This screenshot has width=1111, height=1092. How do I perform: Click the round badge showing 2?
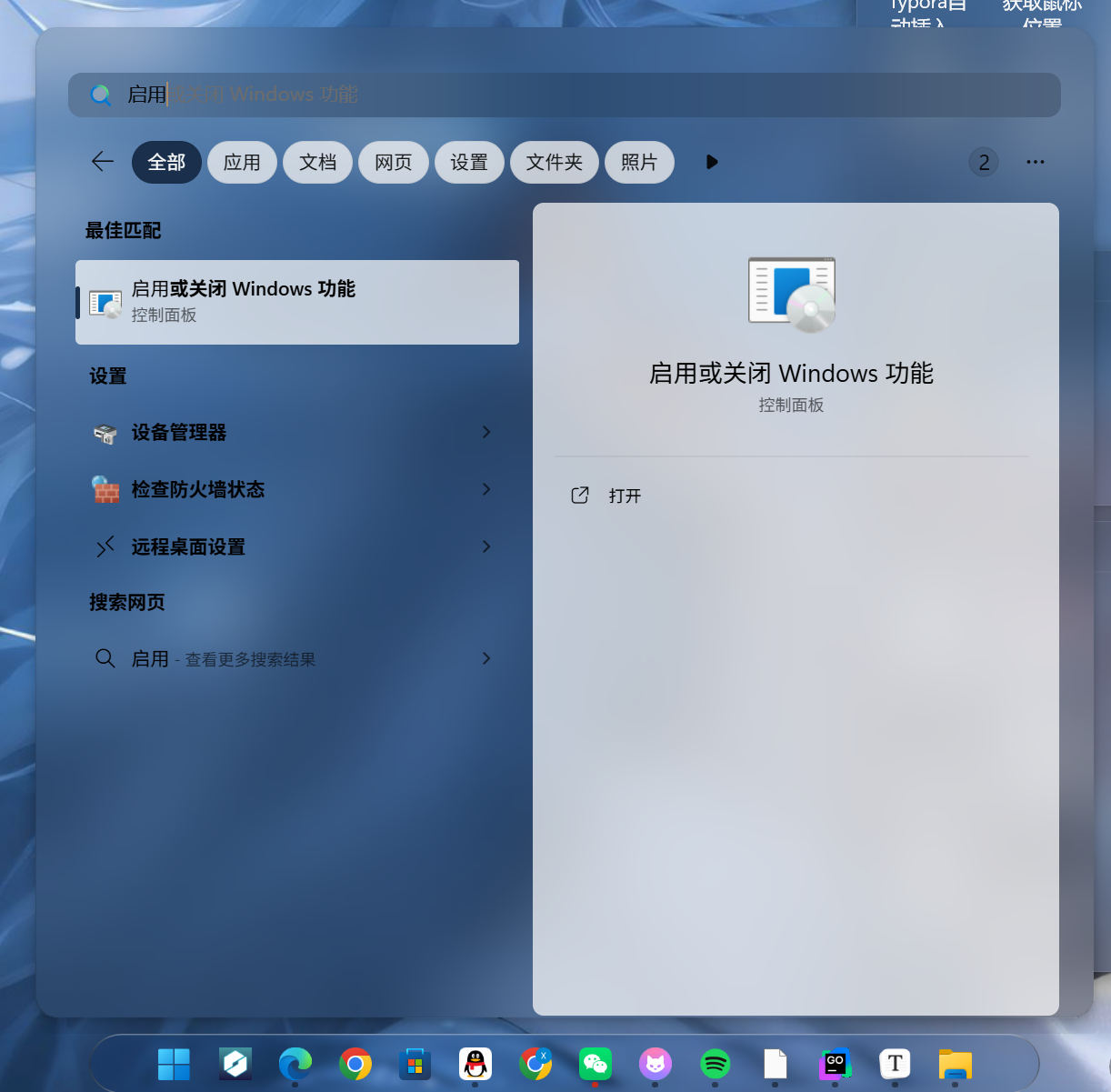[x=984, y=163]
